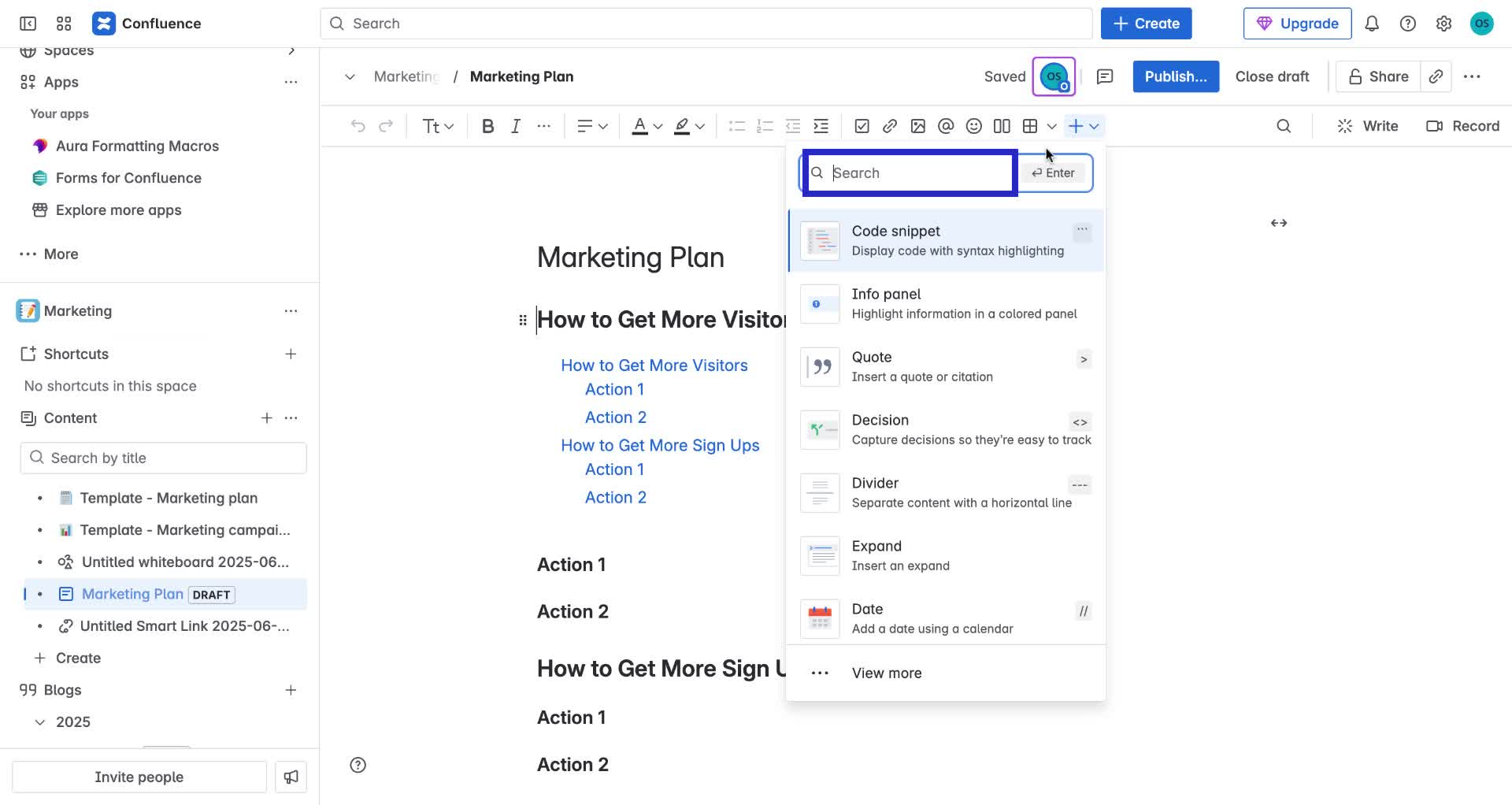Mention a teammate with the @ icon

(946, 125)
